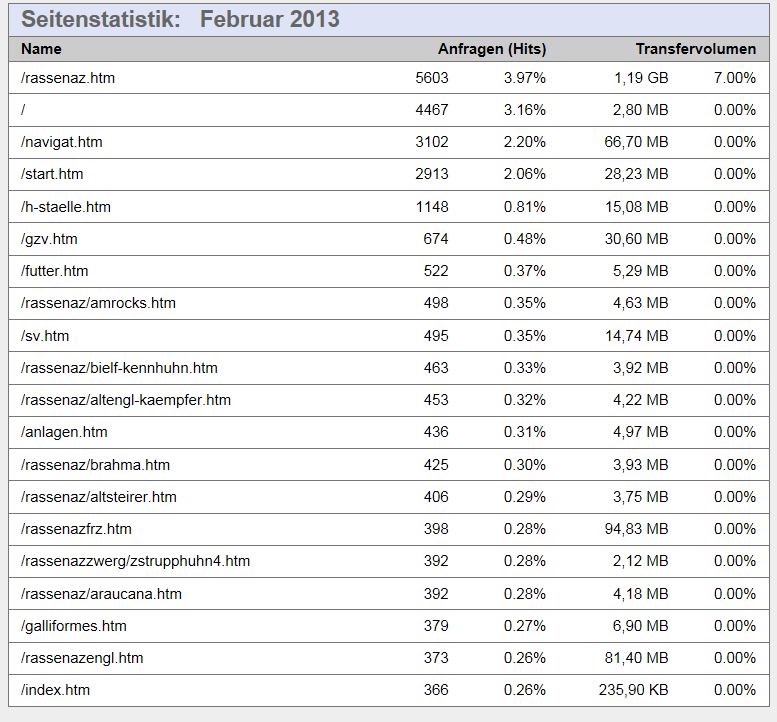Click the /rassenaz/bielf-kennhuhn.htm page name

[119, 368]
